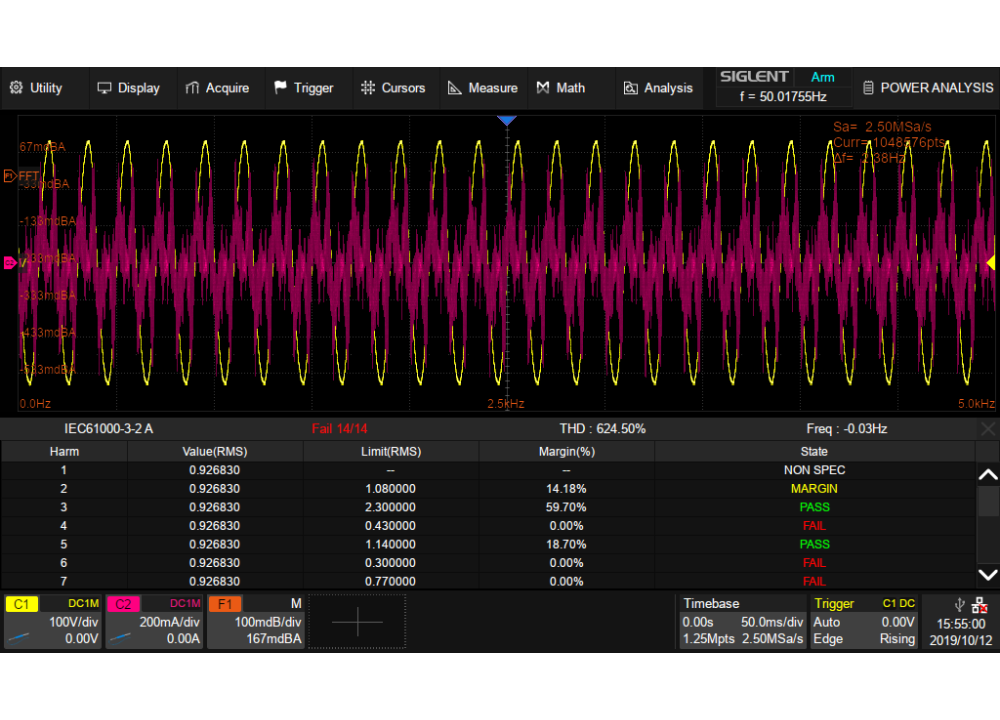Toggle channel C1 settings box
Image resolution: width=1000 pixels, height=720 pixels.
pyautogui.click(x=53, y=621)
